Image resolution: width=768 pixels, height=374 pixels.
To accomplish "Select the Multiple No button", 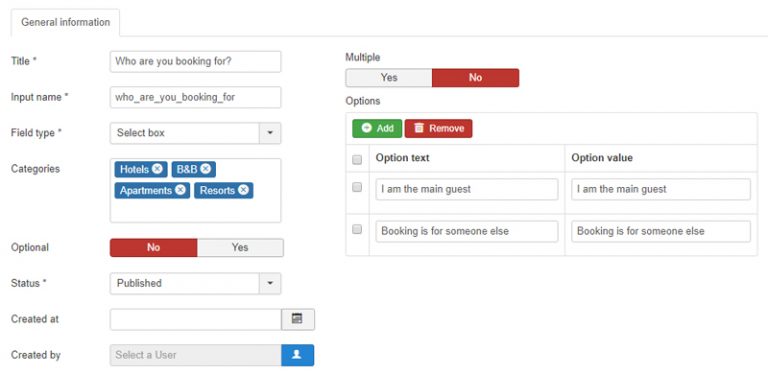I will (x=475, y=78).
